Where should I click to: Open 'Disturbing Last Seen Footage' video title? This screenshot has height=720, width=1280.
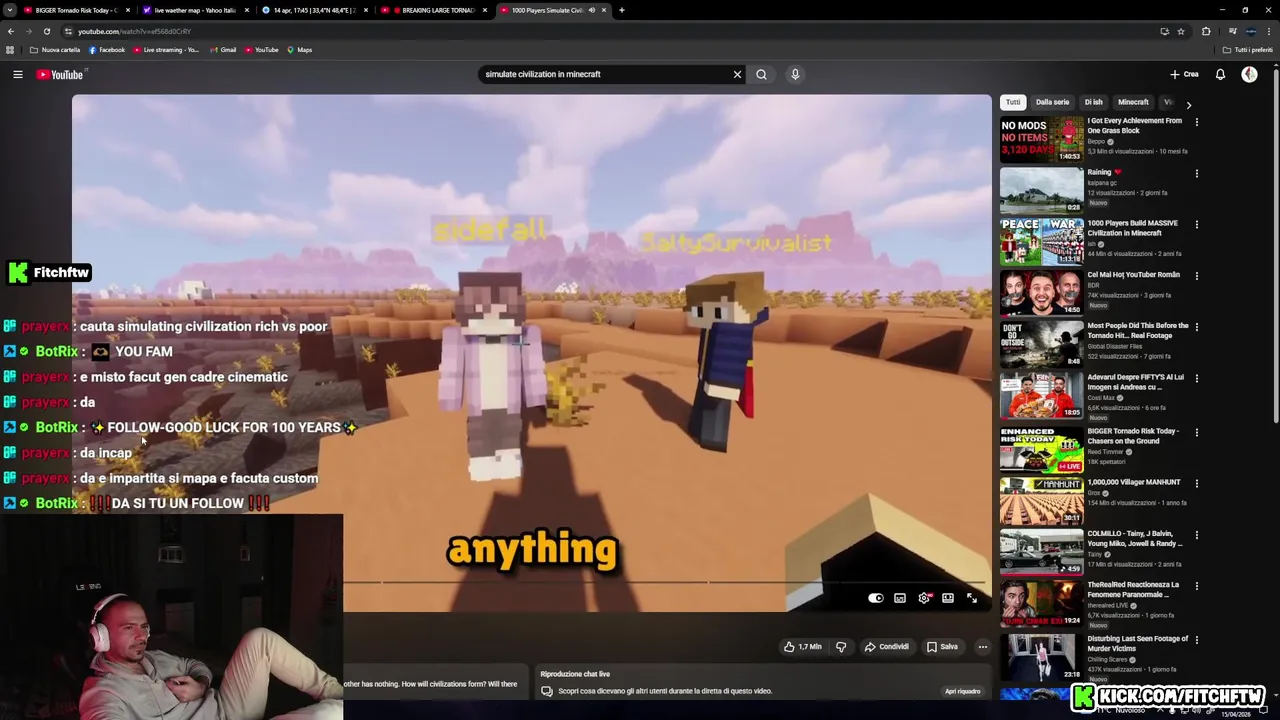pos(1138,643)
